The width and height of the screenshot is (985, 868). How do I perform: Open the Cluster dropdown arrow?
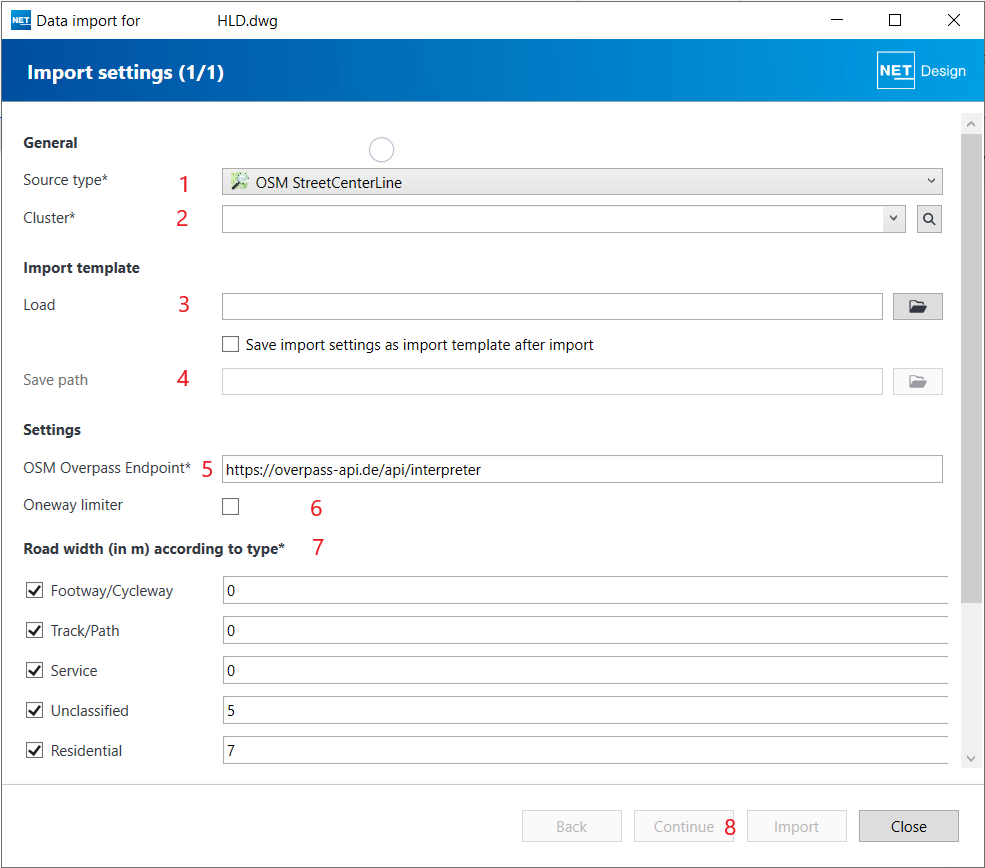point(893,219)
